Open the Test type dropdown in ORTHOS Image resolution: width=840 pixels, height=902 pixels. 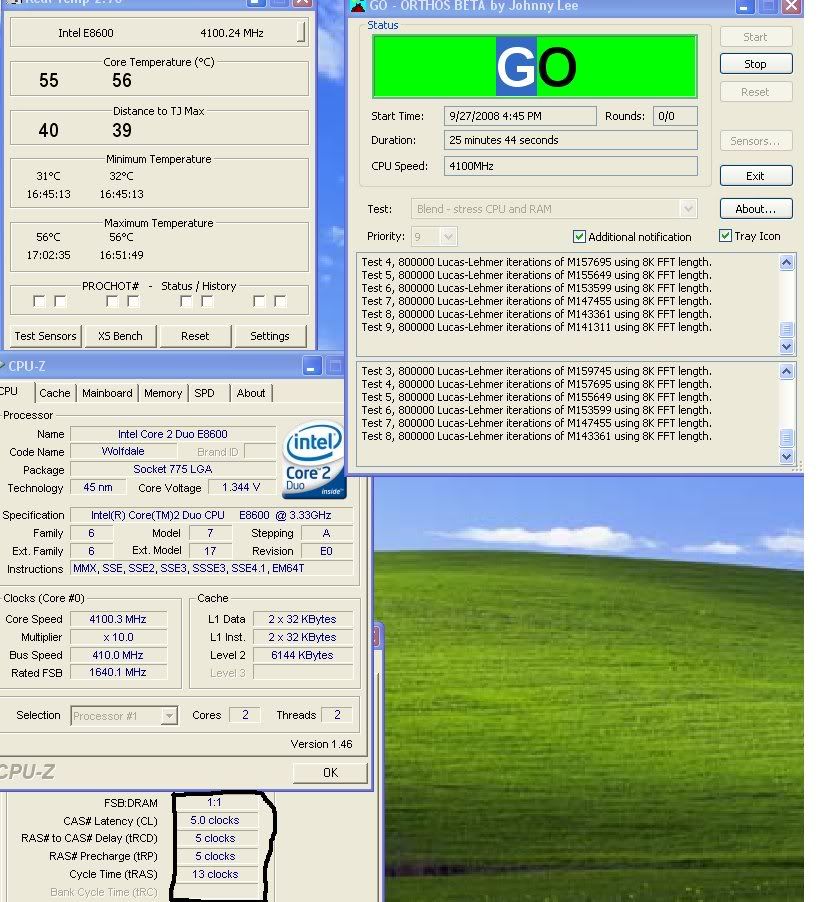pyautogui.click(x=688, y=209)
